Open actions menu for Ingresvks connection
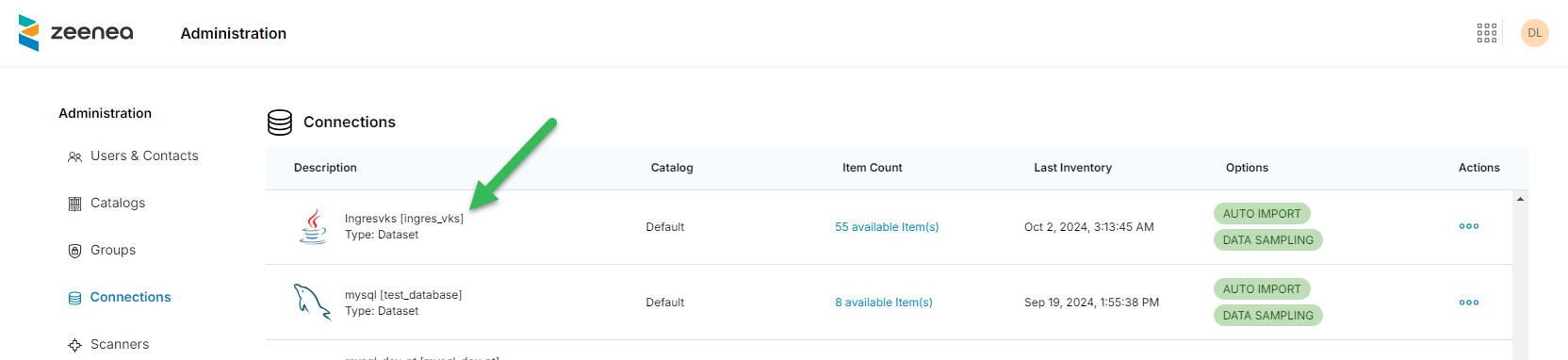1568x360 pixels. point(1469,226)
